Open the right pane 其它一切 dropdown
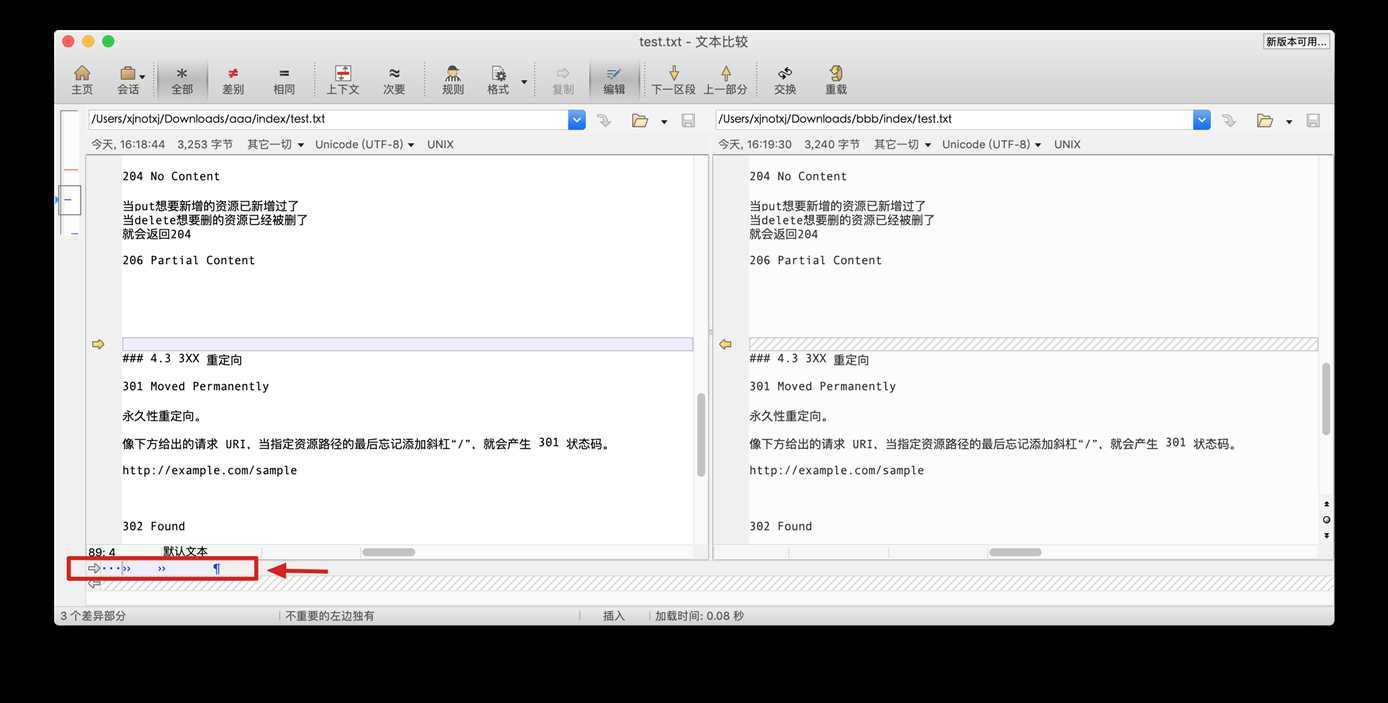 click(902, 144)
